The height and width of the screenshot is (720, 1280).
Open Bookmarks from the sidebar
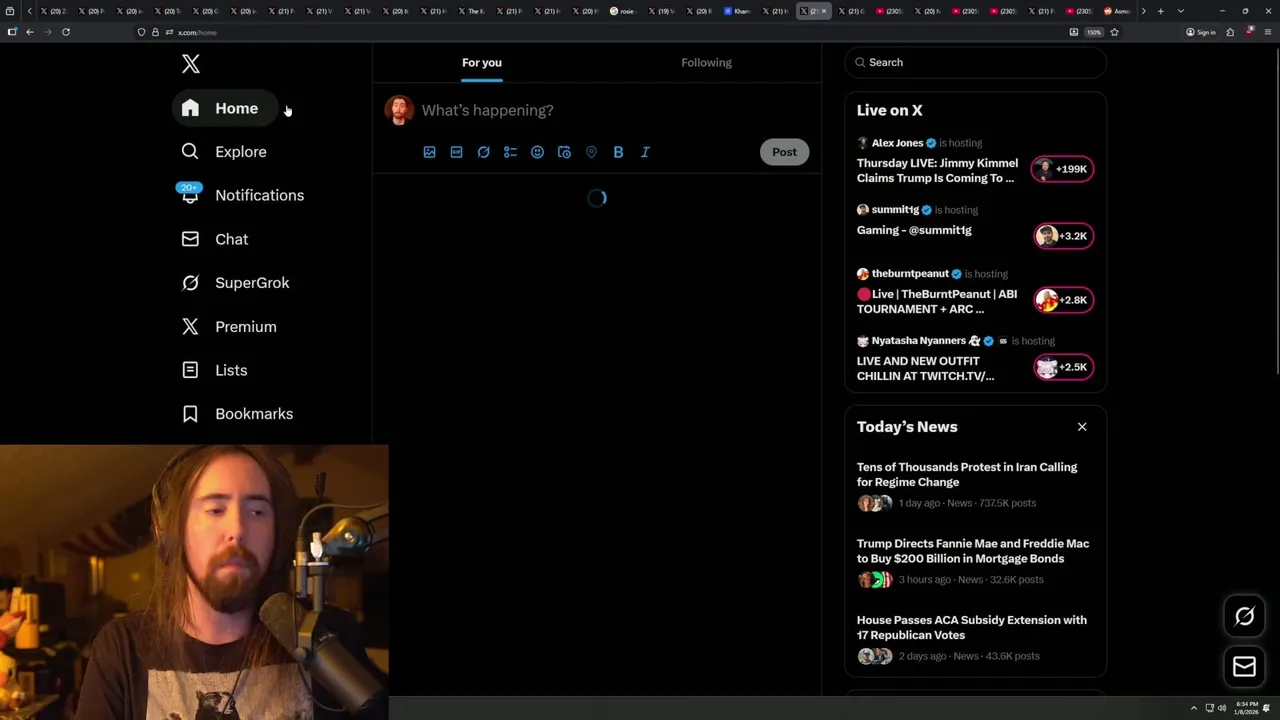click(x=238, y=414)
